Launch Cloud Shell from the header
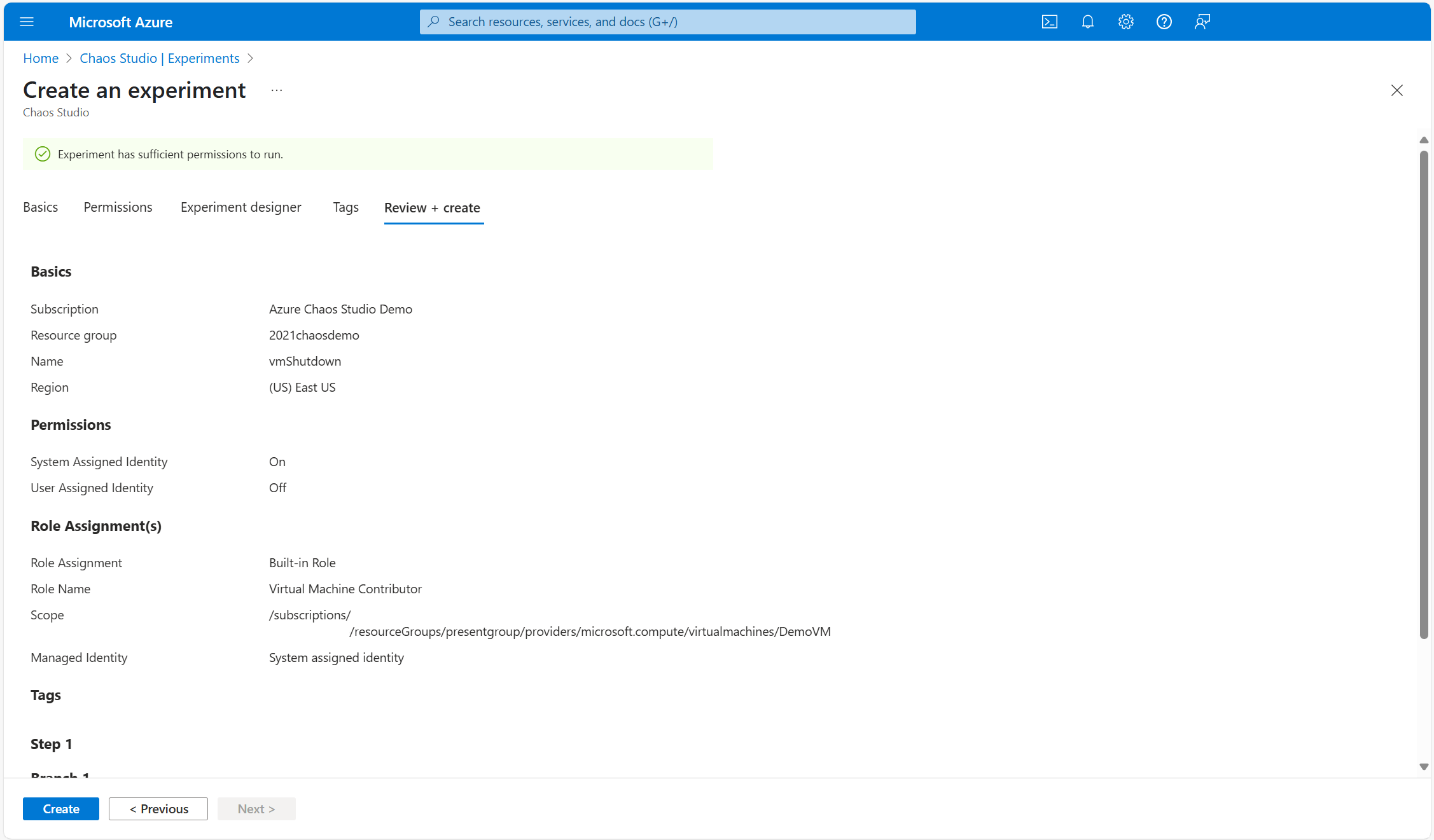Viewport: 1434px width, 840px height. click(1049, 22)
